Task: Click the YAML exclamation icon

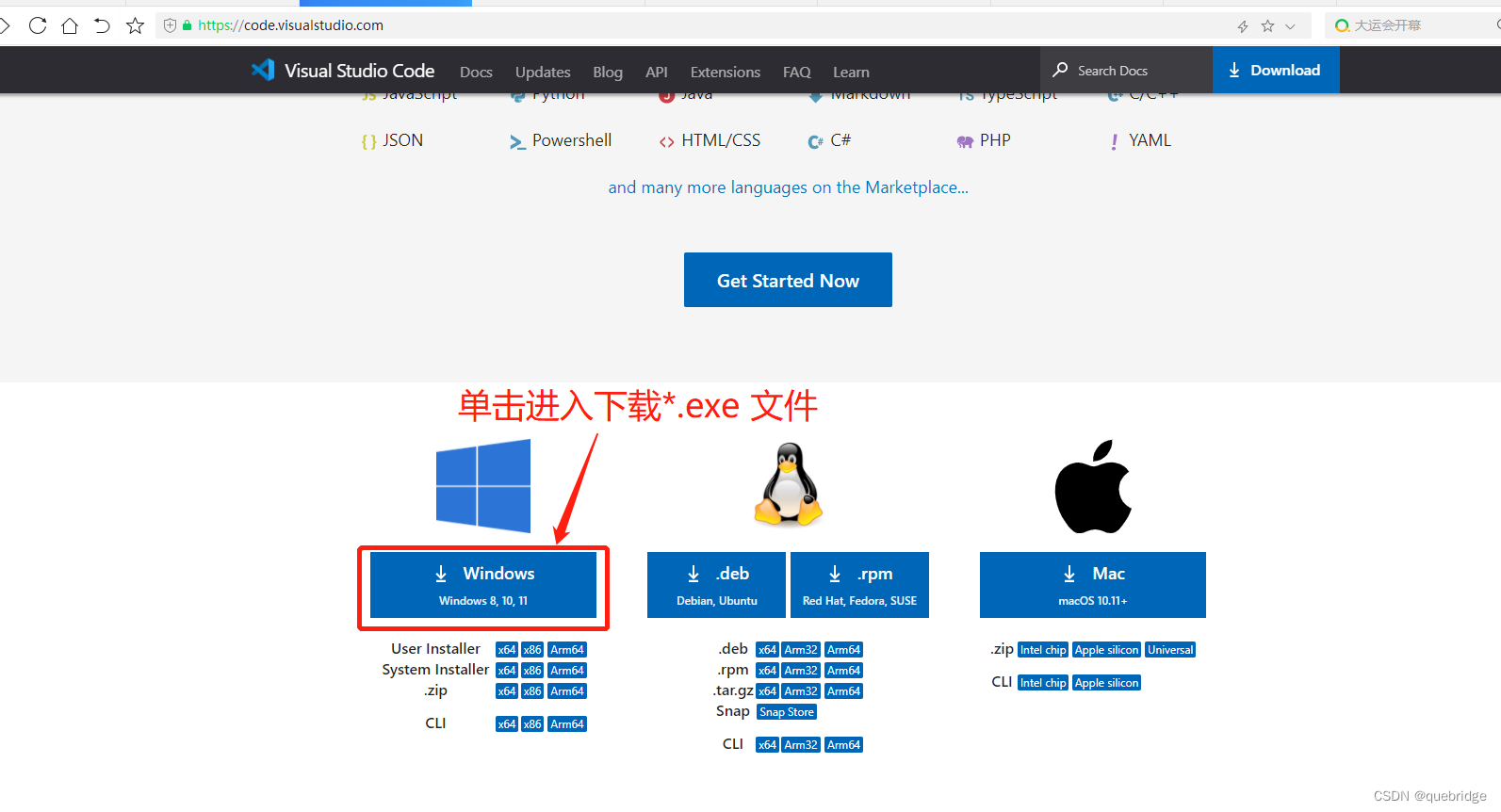Action: click(x=1115, y=141)
